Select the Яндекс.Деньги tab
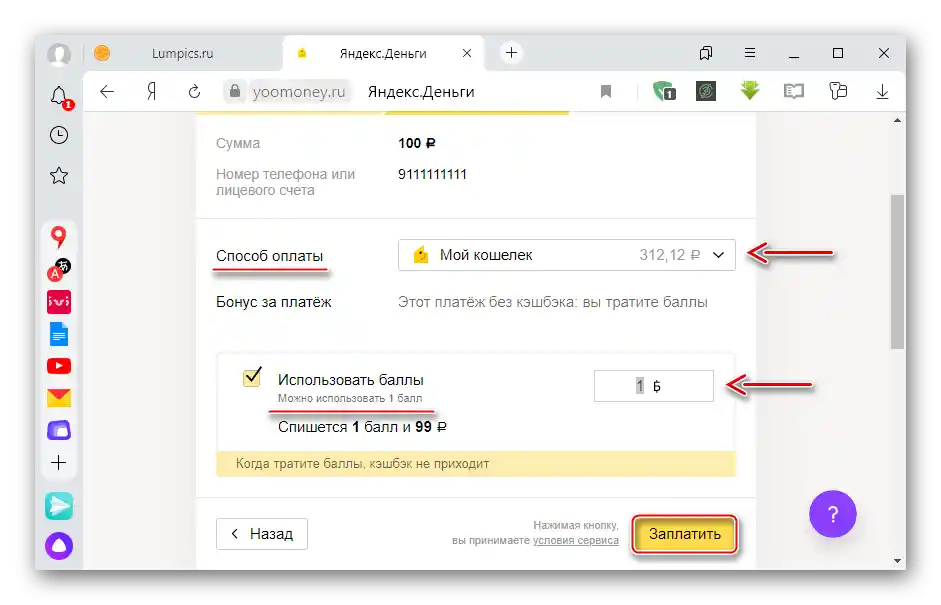Screen dimensions: 941x605 pyautogui.click(x=383, y=53)
